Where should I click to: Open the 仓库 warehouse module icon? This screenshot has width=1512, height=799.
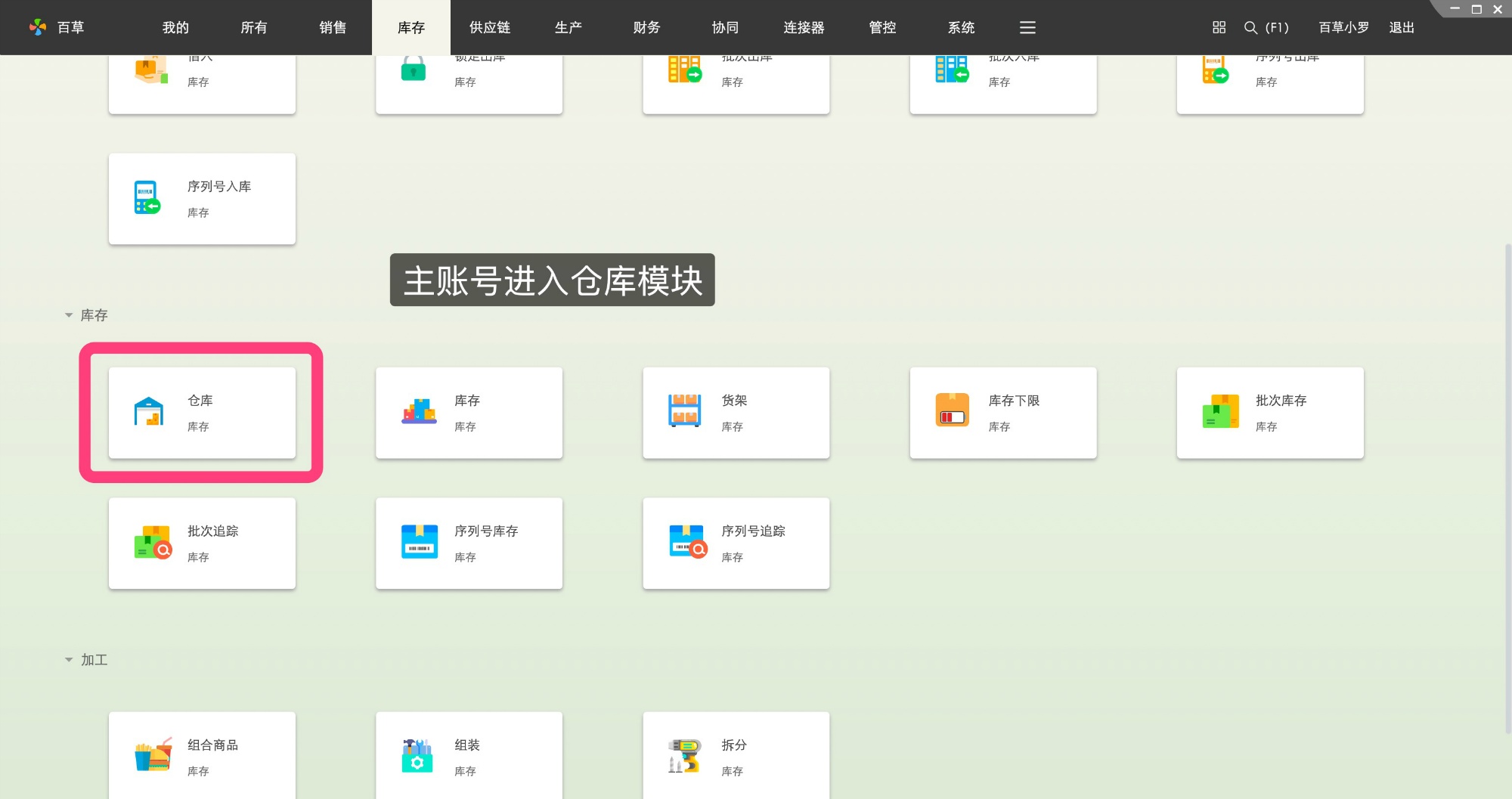pos(149,412)
